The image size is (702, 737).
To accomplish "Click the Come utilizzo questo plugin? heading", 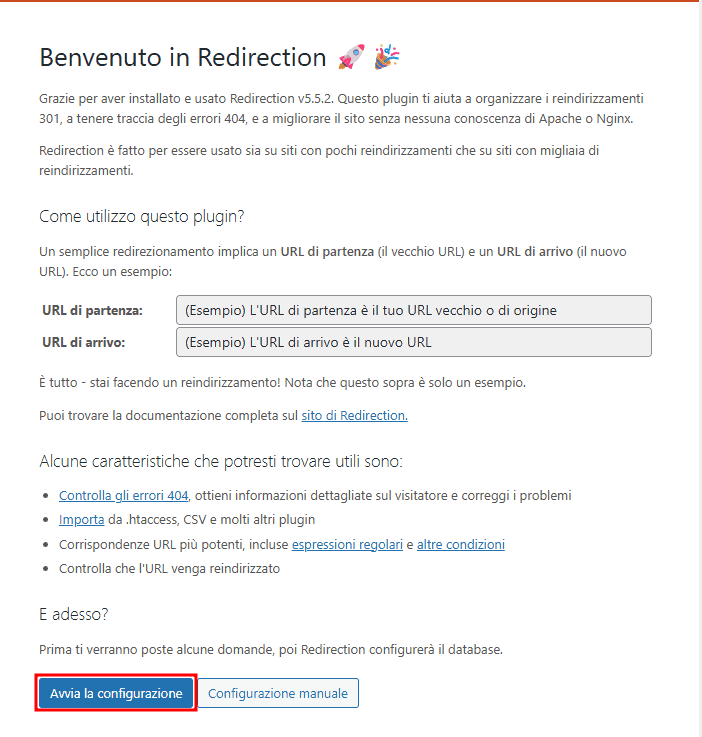I will pyautogui.click(x=142, y=217).
